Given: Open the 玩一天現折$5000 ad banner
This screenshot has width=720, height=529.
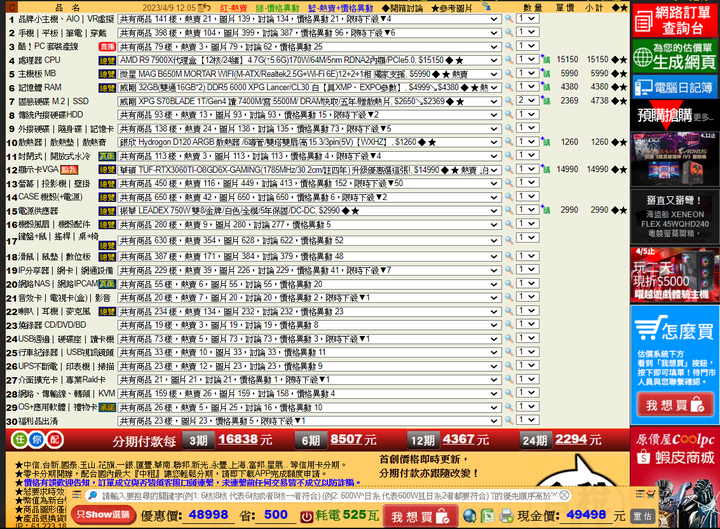Looking at the screenshot, I should click(674, 274).
